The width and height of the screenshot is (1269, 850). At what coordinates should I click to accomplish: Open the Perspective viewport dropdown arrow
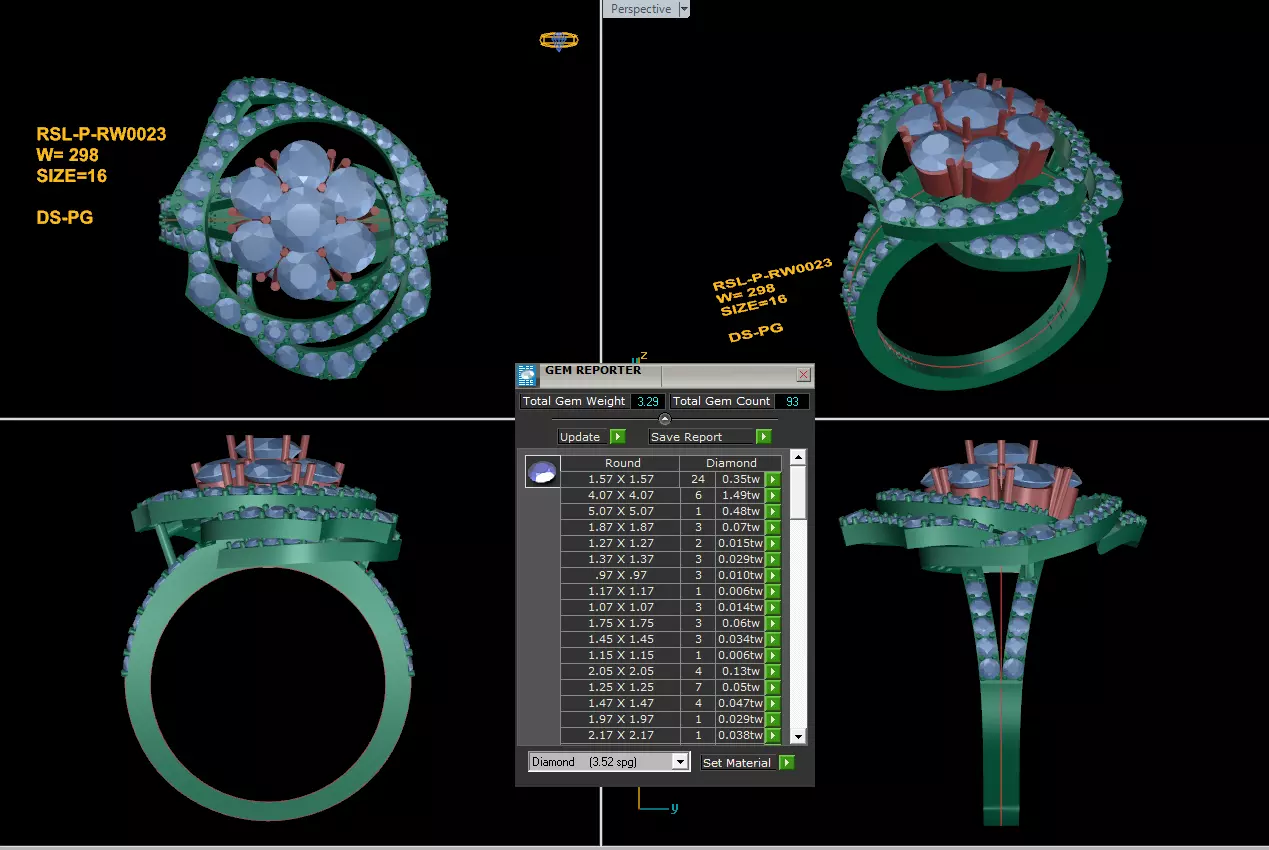(x=684, y=9)
